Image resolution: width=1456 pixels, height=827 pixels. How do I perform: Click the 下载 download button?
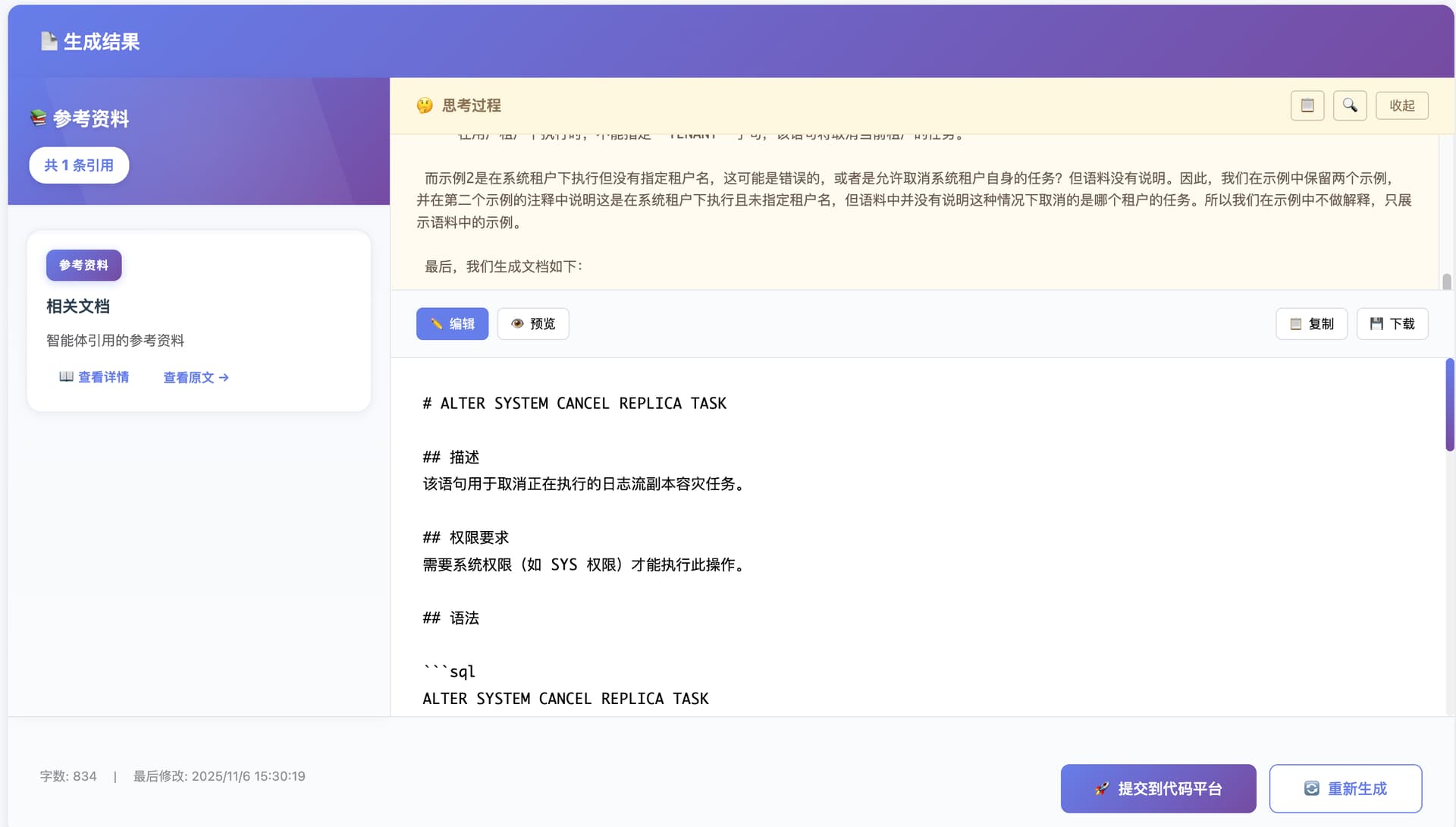[1392, 324]
